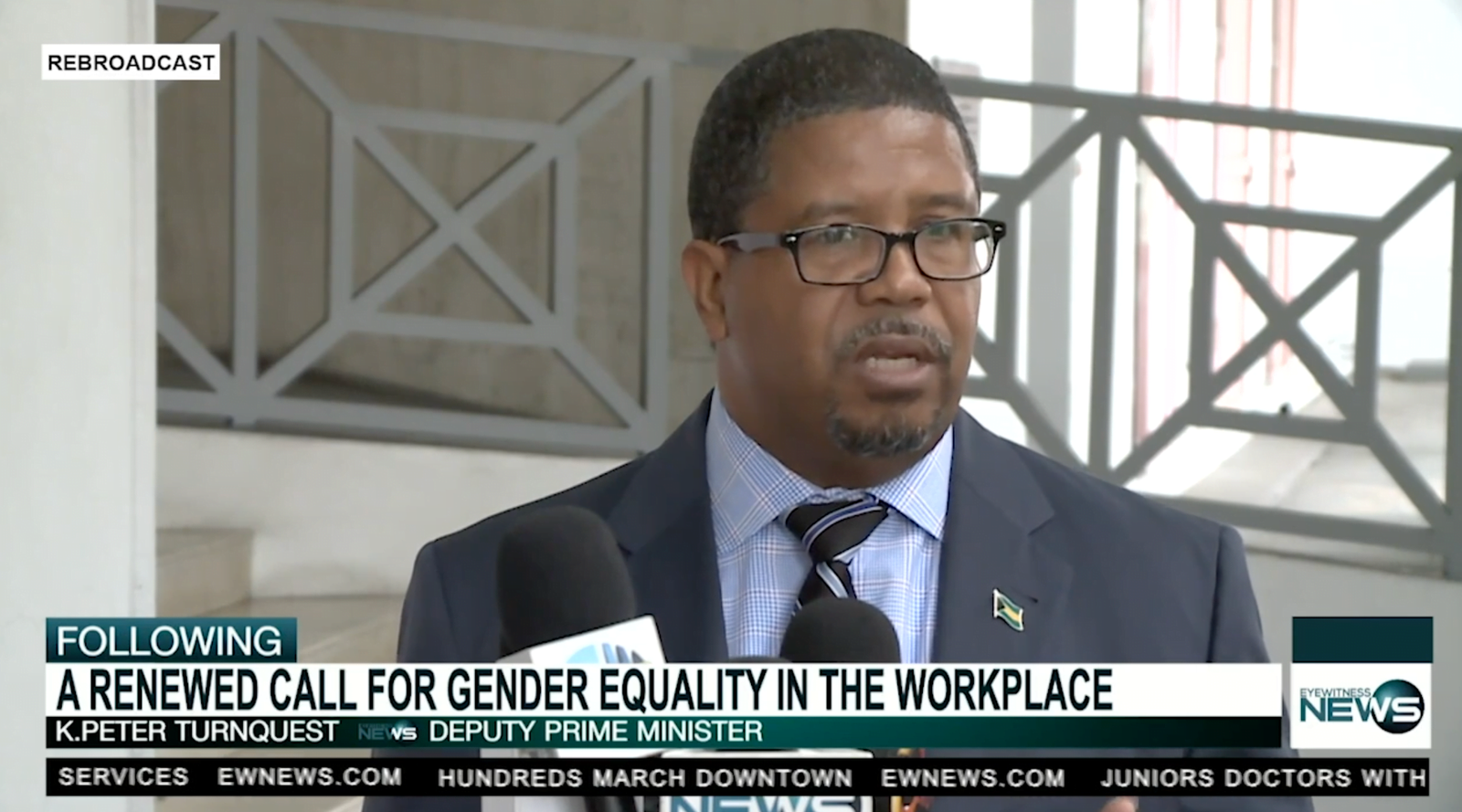The image size is (1462, 812).
Task: Click the REBROADCAST label
Action: [131, 62]
